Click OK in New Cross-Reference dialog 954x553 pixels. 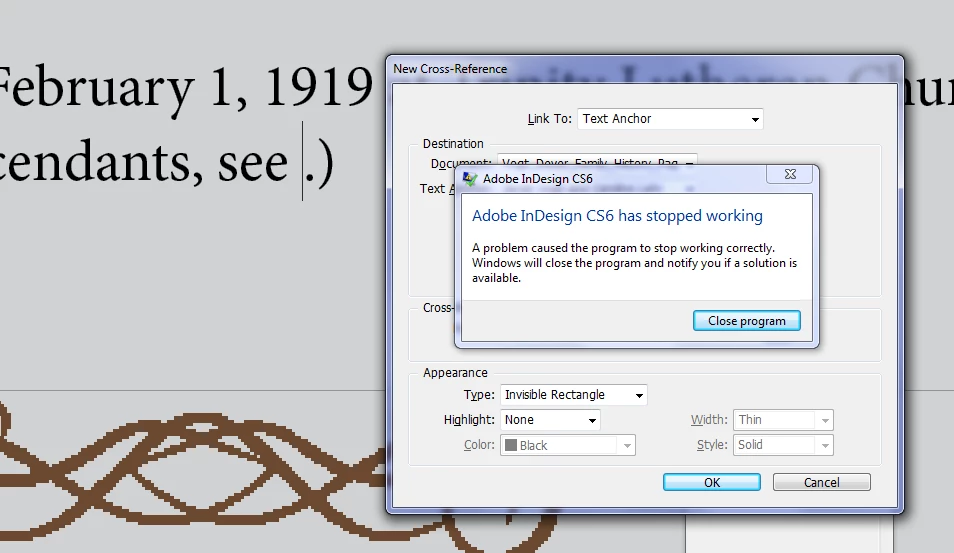pos(712,482)
